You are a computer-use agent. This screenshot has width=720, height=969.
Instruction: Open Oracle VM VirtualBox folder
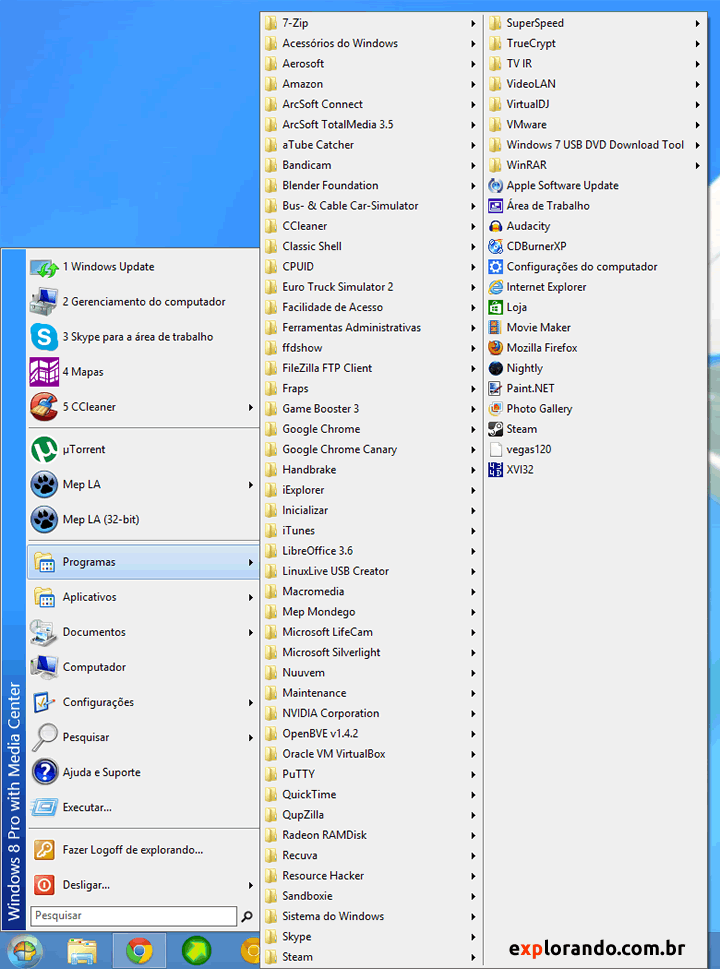coord(372,754)
